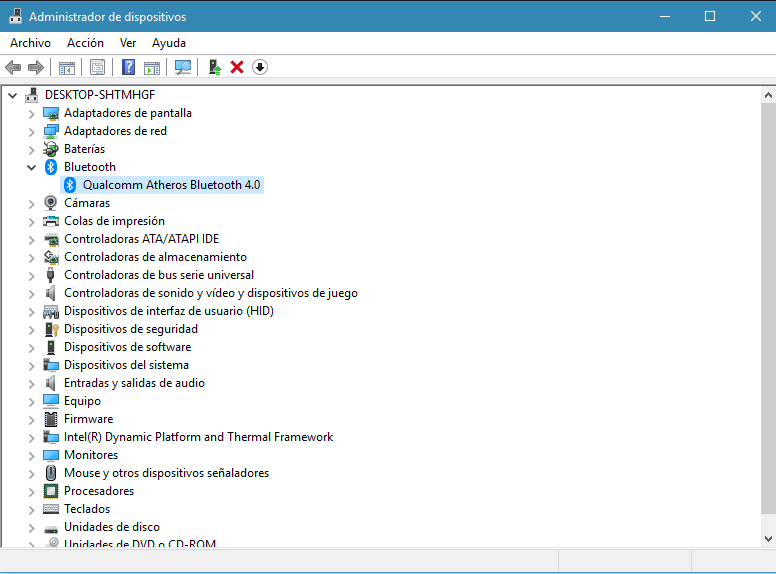Expand Controladoras de bus serie universal
The image size is (776, 574).
(32, 276)
